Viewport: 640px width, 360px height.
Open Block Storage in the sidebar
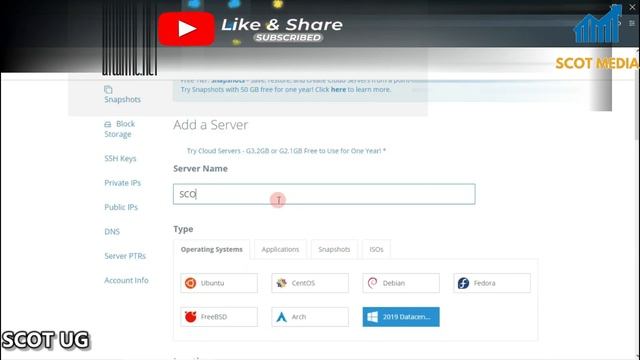[x=120, y=129]
